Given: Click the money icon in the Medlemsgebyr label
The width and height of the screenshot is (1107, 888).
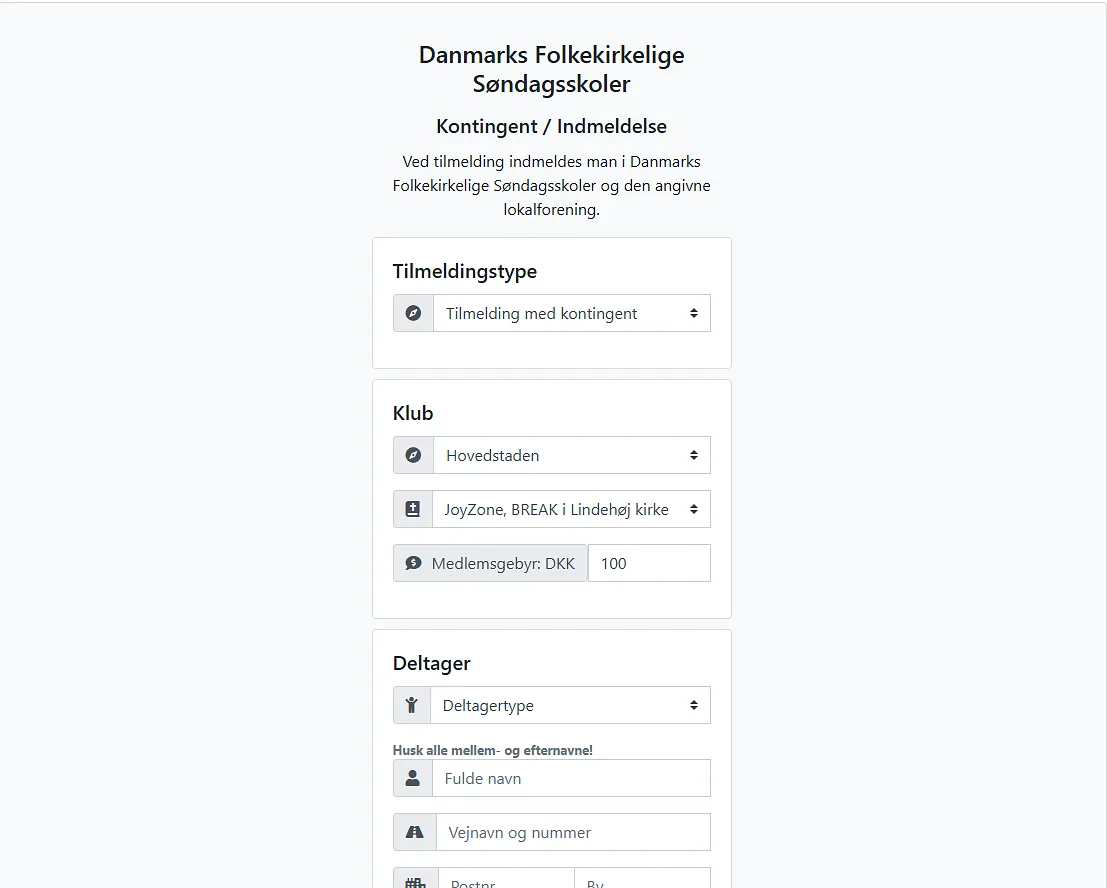Looking at the screenshot, I should pos(413,563).
